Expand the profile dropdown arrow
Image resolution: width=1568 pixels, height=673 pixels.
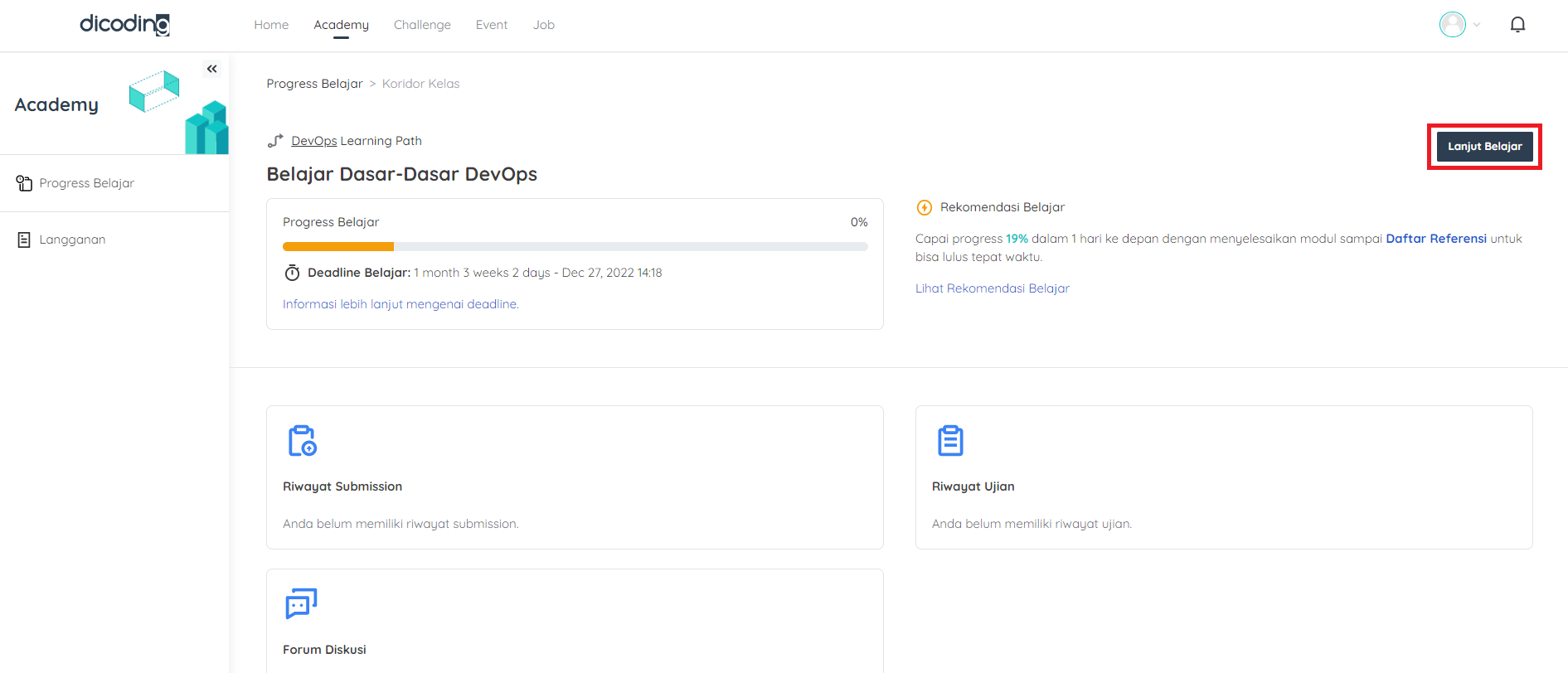pyautogui.click(x=1477, y=25)
